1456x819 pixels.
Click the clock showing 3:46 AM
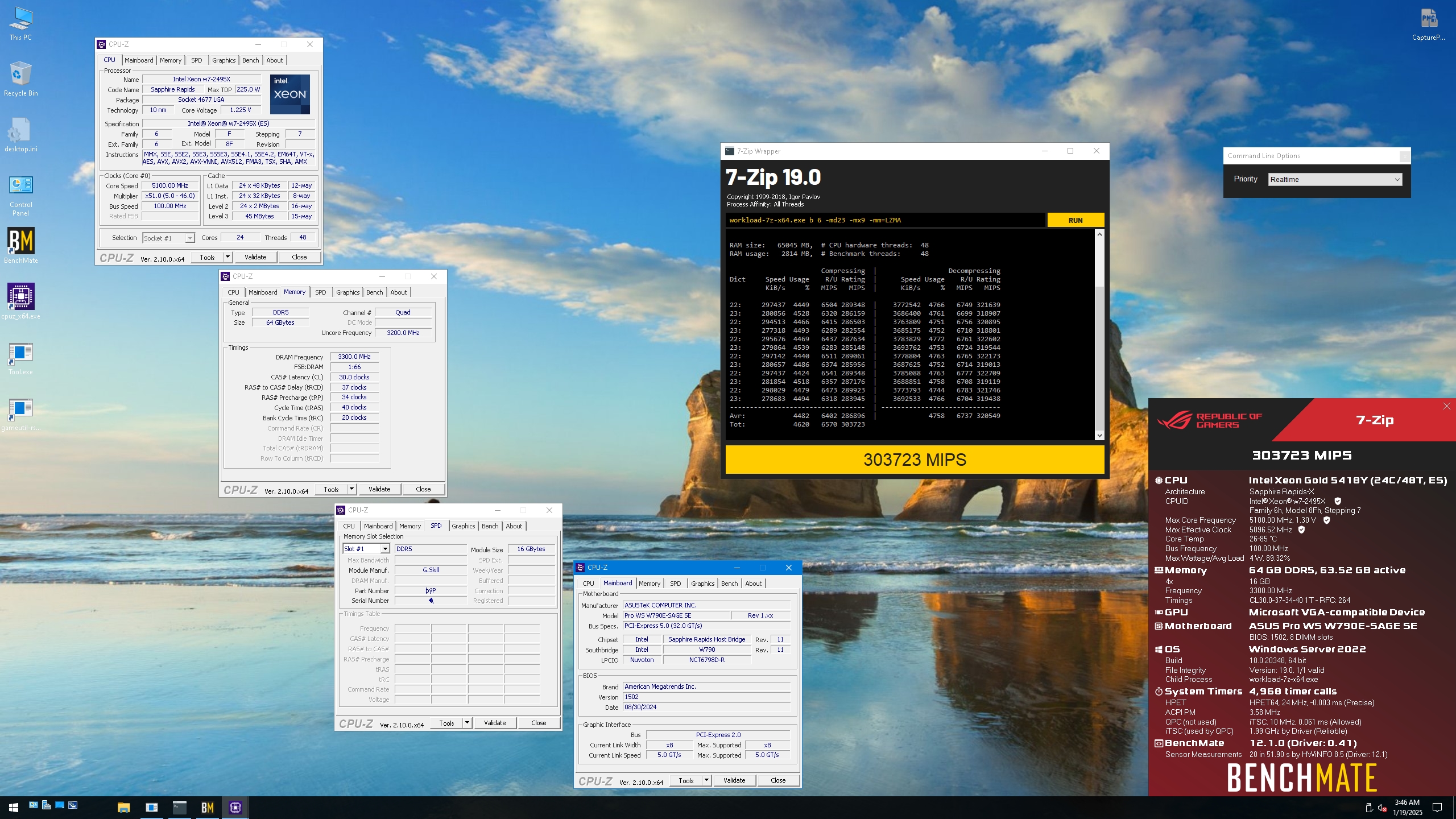(1407, 803)
